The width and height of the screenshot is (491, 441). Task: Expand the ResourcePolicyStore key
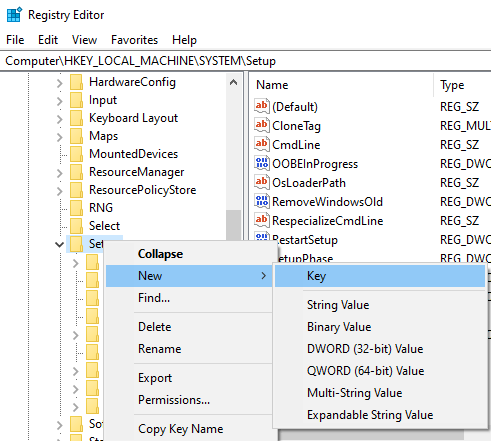click(x=60, y=191)
